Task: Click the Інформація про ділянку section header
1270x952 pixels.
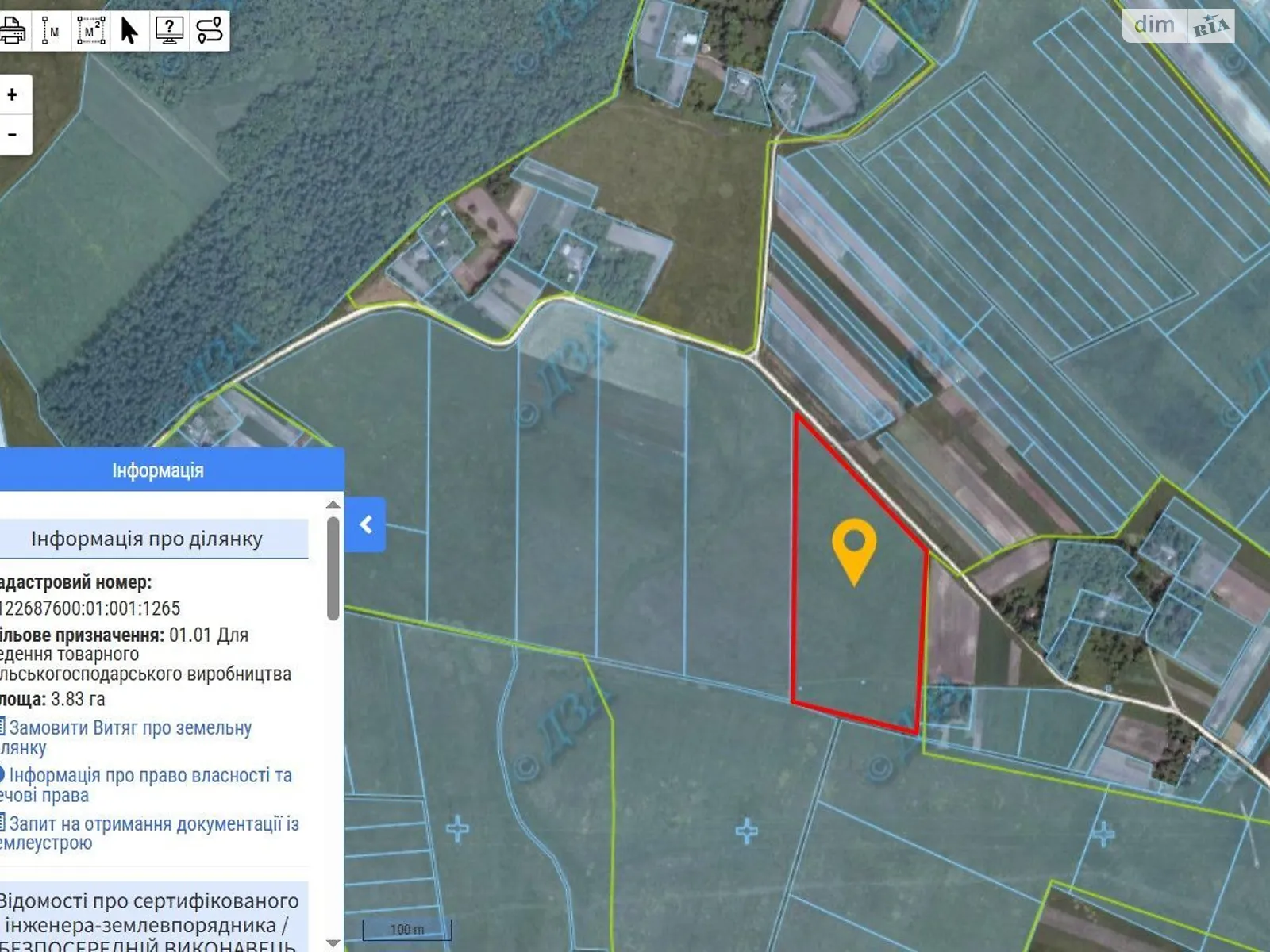Action: [147, 539]
